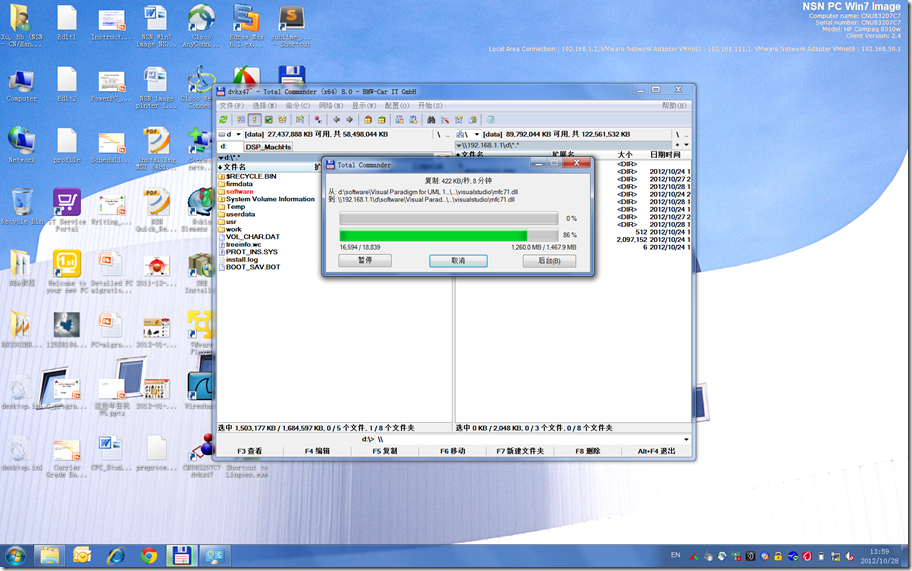Cancel the copy with 取消 button
Image resolution: width=912 pixels, height=571 pixels.
(x=458, y=260)
